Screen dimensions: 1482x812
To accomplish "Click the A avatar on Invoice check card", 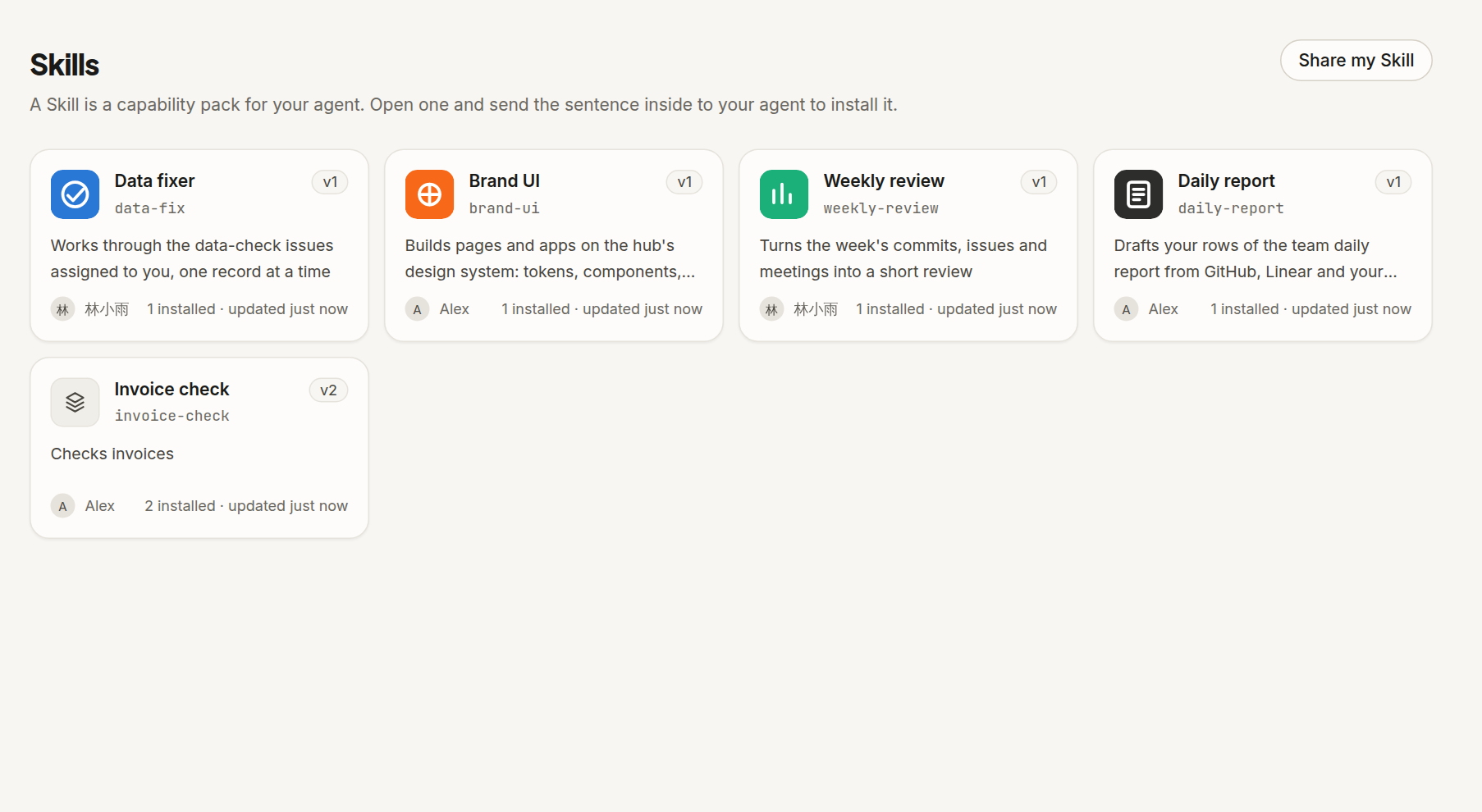I will tap(62, 506).
